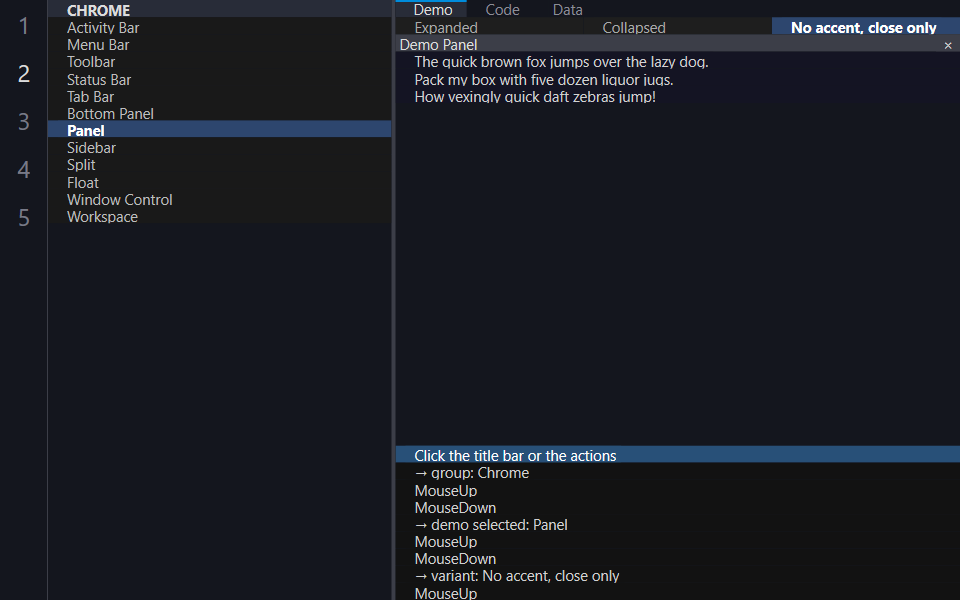The image size is (960, 600).
Task: Switch to the Code tab
Action: click(x=502, y=10)
